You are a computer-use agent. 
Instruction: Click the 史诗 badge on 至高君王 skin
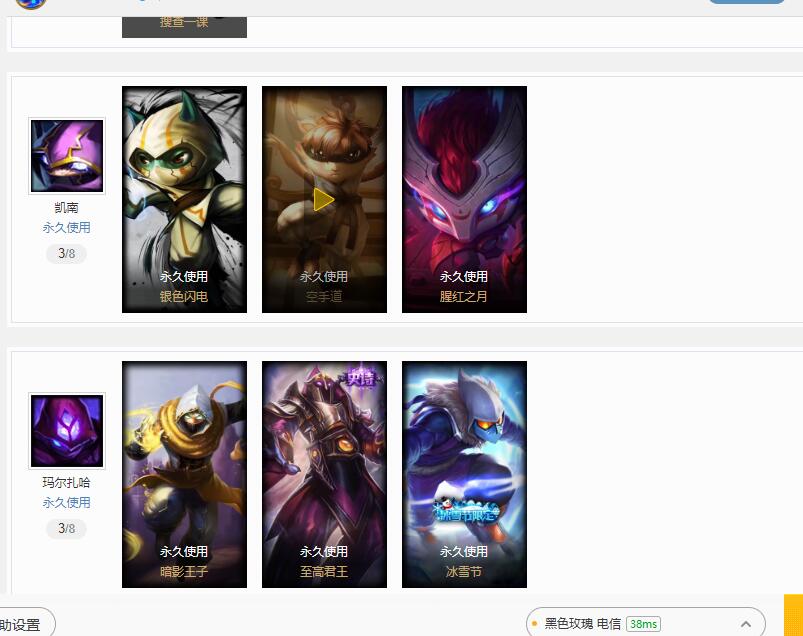361,378
